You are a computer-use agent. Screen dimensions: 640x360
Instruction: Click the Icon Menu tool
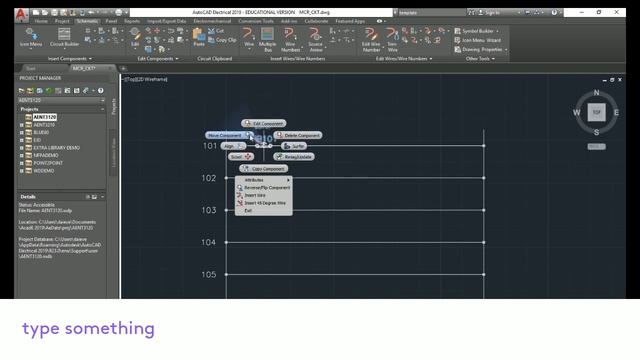31,38
